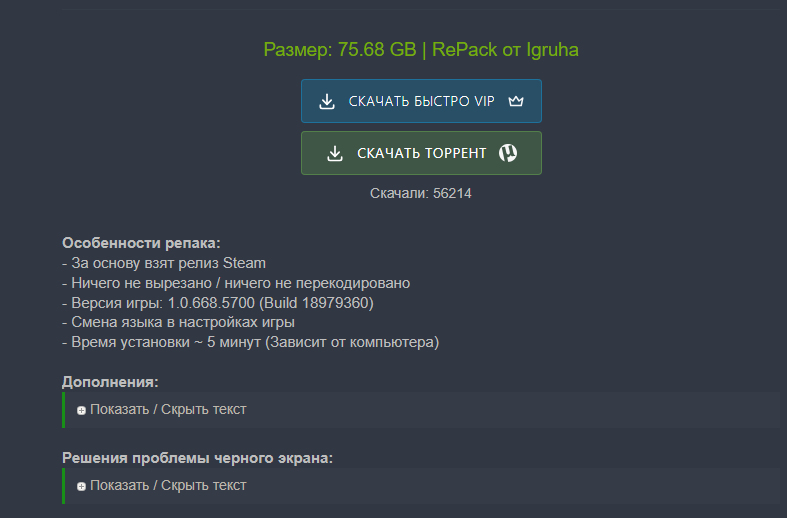Image resolution: width=787 pixels, height=518 pixels.
Task: Click the Дополнения heading
Action: 111,382
